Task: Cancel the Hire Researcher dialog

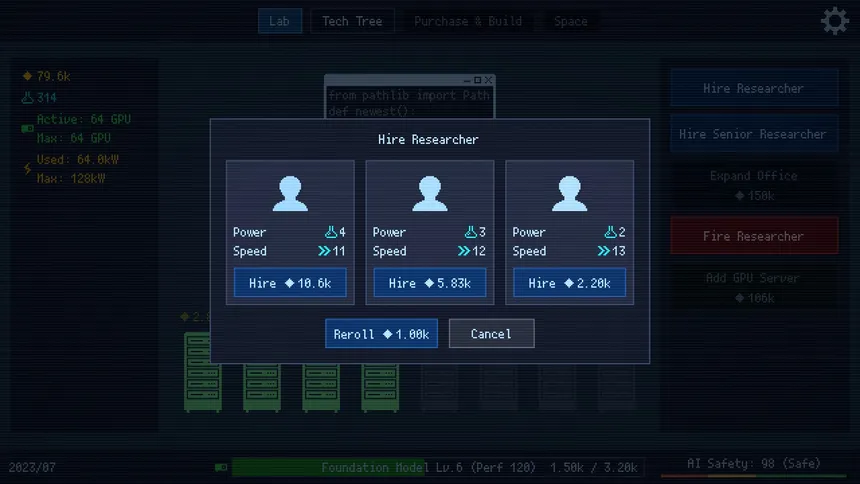Action: 491,334
